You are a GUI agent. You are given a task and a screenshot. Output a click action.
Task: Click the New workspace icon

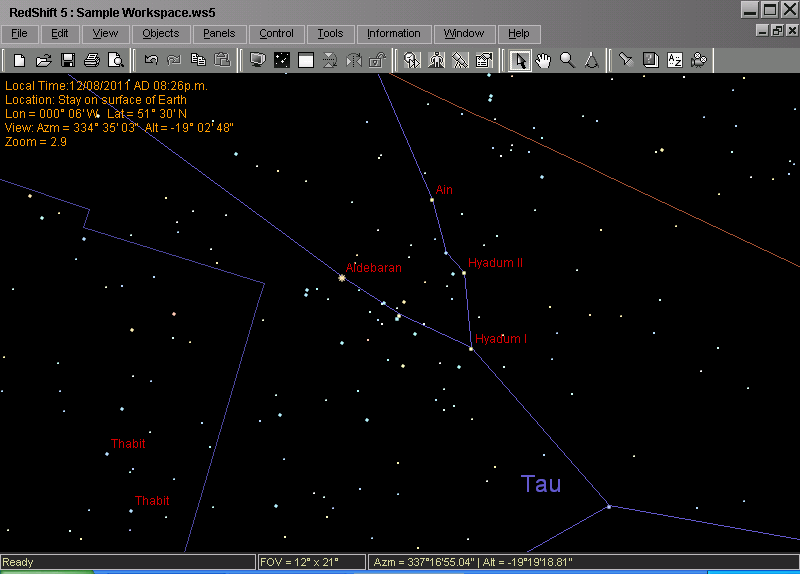[x=19, y=60]
